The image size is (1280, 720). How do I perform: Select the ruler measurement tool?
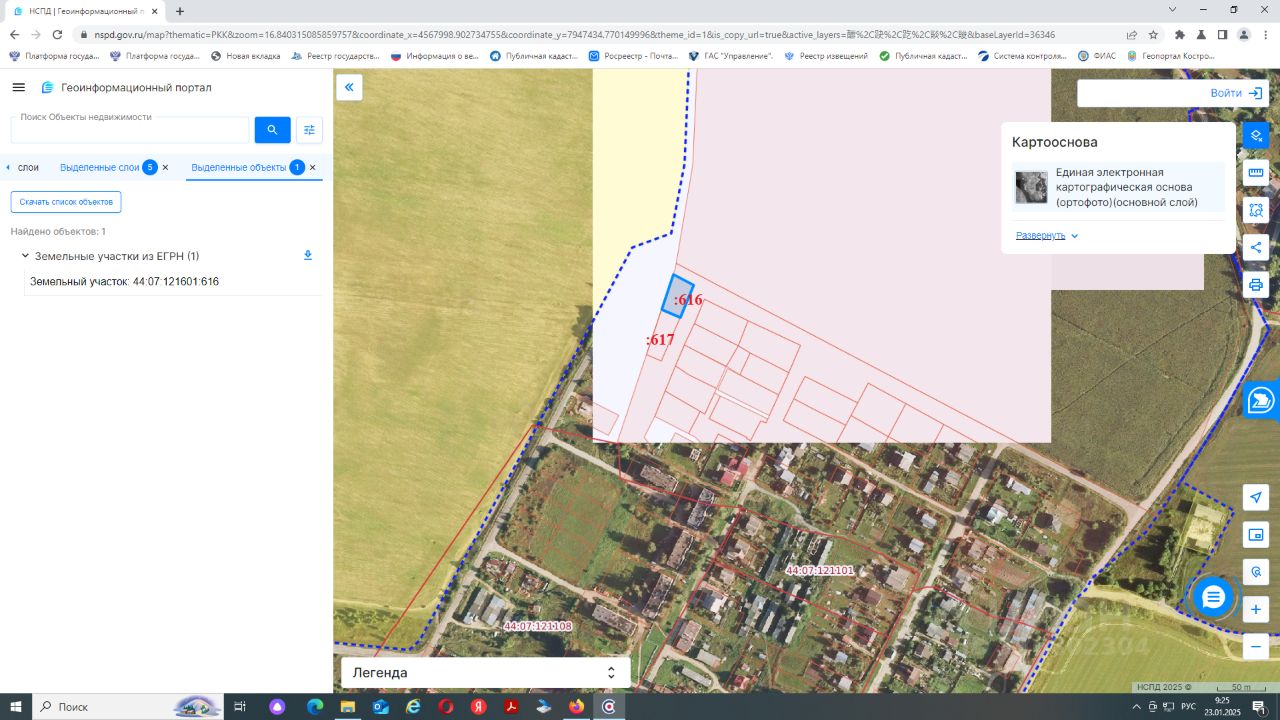(x=1256, y=172)
